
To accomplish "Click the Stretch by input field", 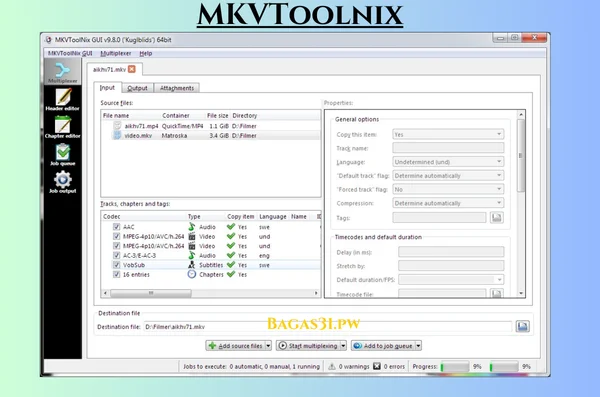I will tap(451, 266).
